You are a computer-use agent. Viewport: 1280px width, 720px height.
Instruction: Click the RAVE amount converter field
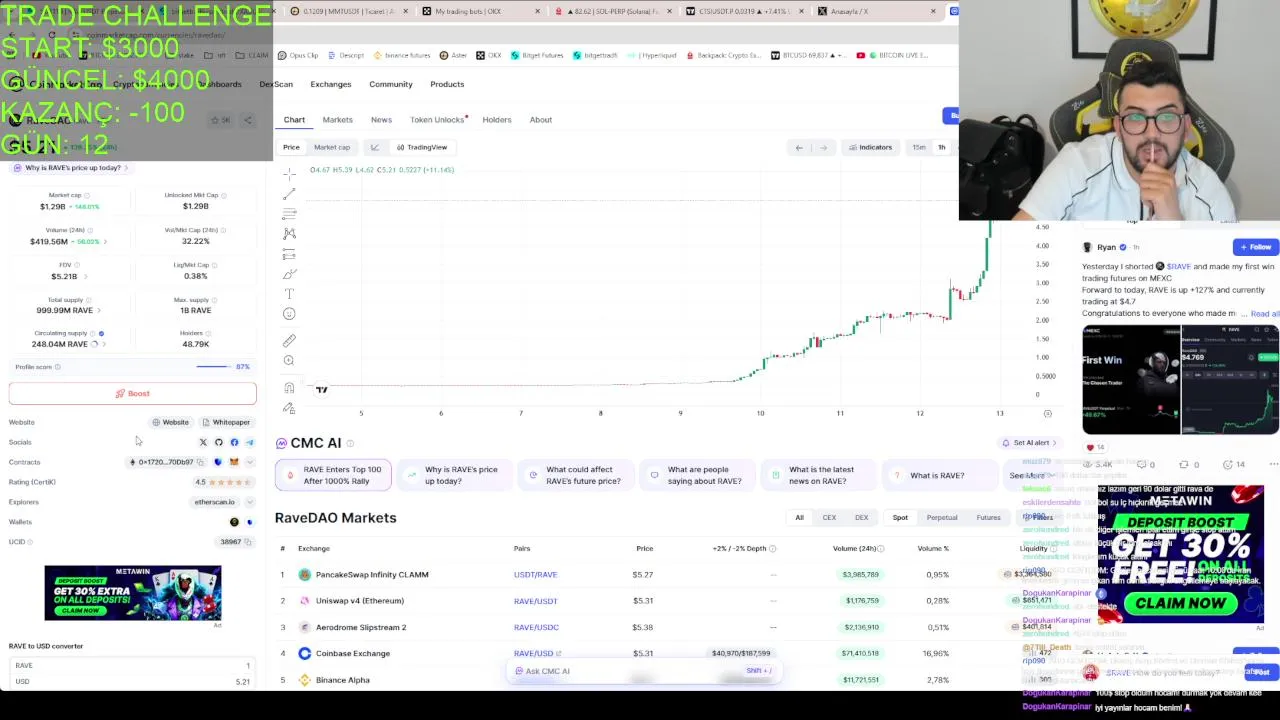(133, 666)
